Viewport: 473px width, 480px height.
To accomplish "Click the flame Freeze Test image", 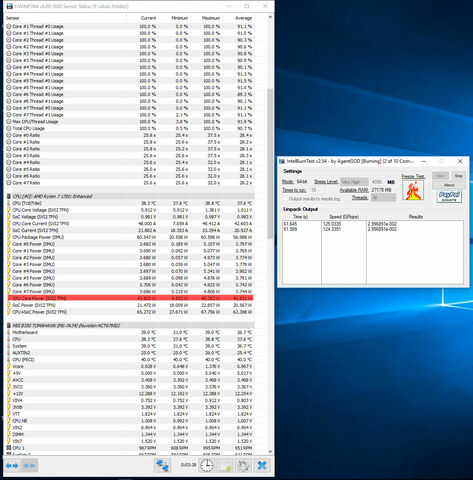I will click(413, 190).
